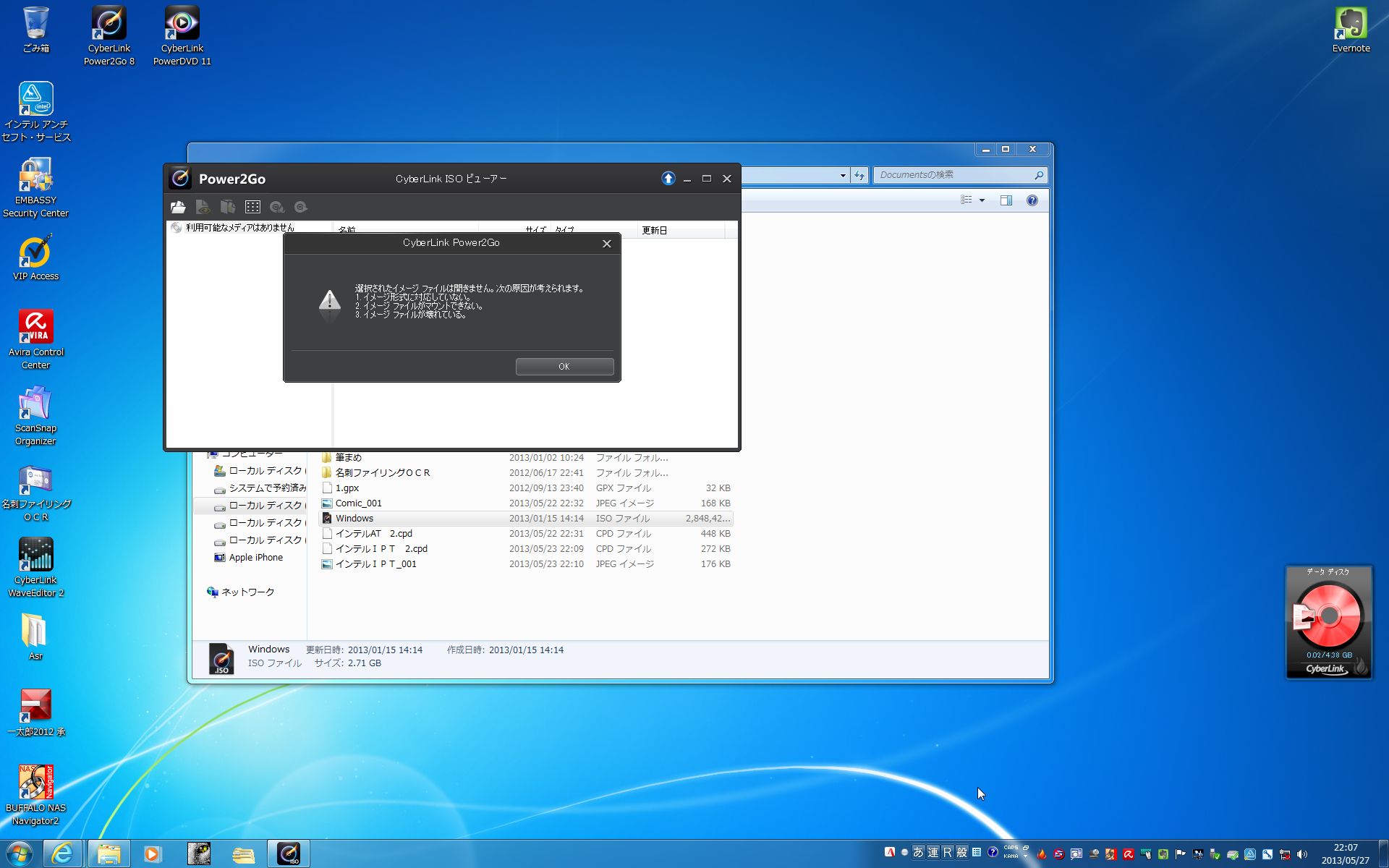Expand the view options dropdown arrow

tap(982, 200)
